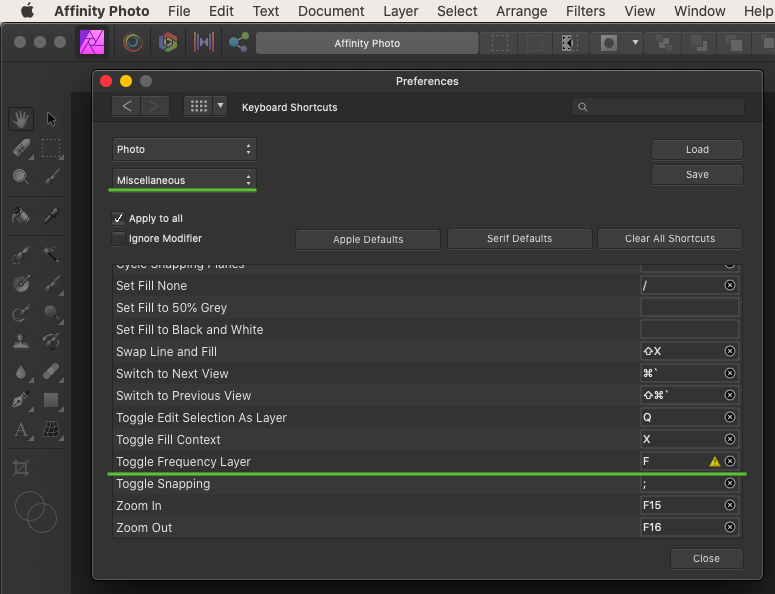The height and width of the screenshot is (594, 775).
Task: Select the Artistic Text tool
Action: (21, 430)
